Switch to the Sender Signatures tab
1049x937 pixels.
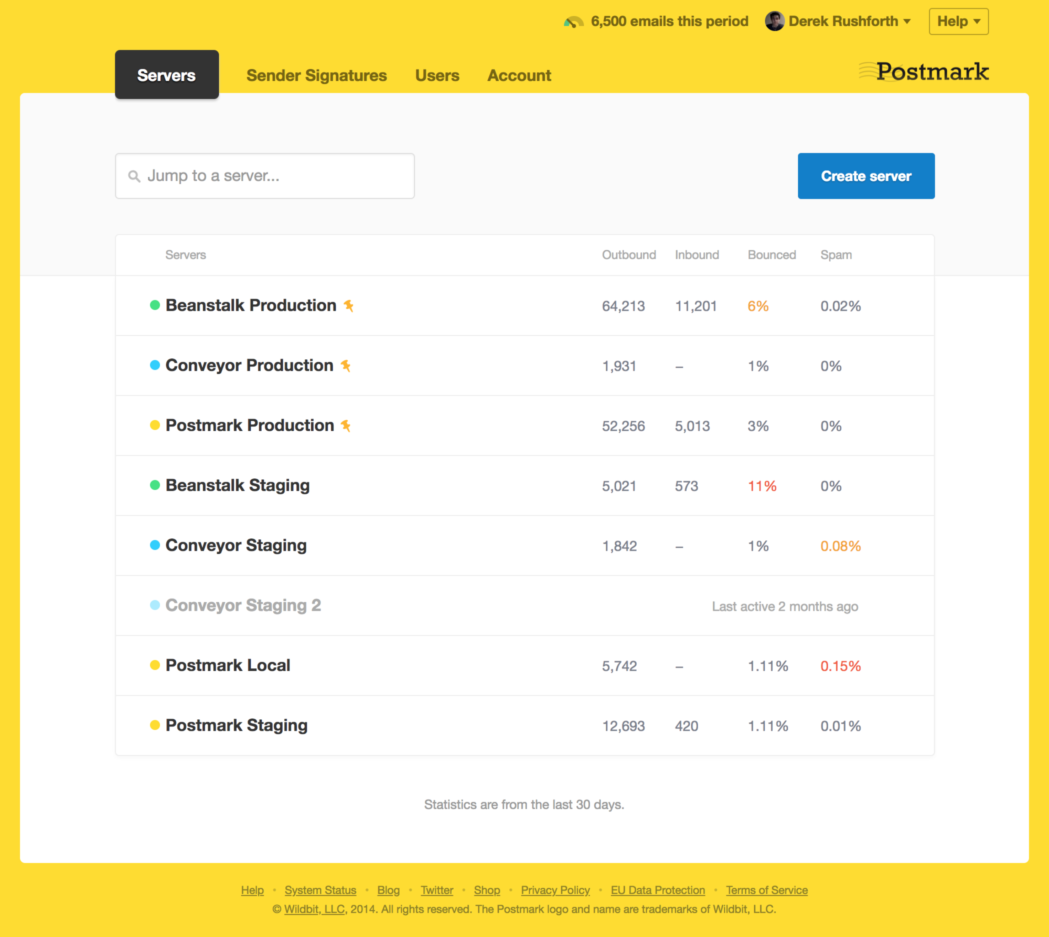coord(316,76)
